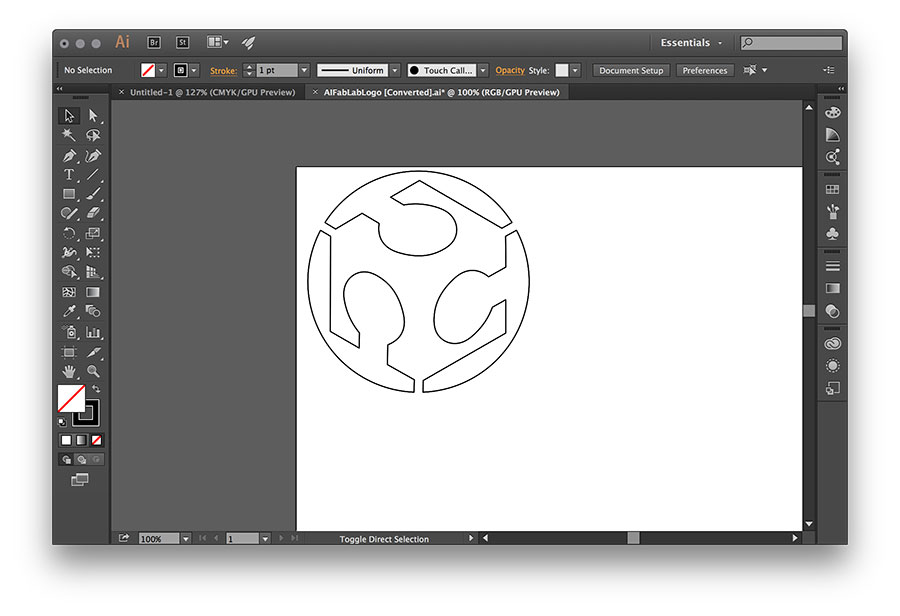This screenshot has width=900, height=616.
Task: Switch to Untitled-1 document tab
Action: (212, 92)
